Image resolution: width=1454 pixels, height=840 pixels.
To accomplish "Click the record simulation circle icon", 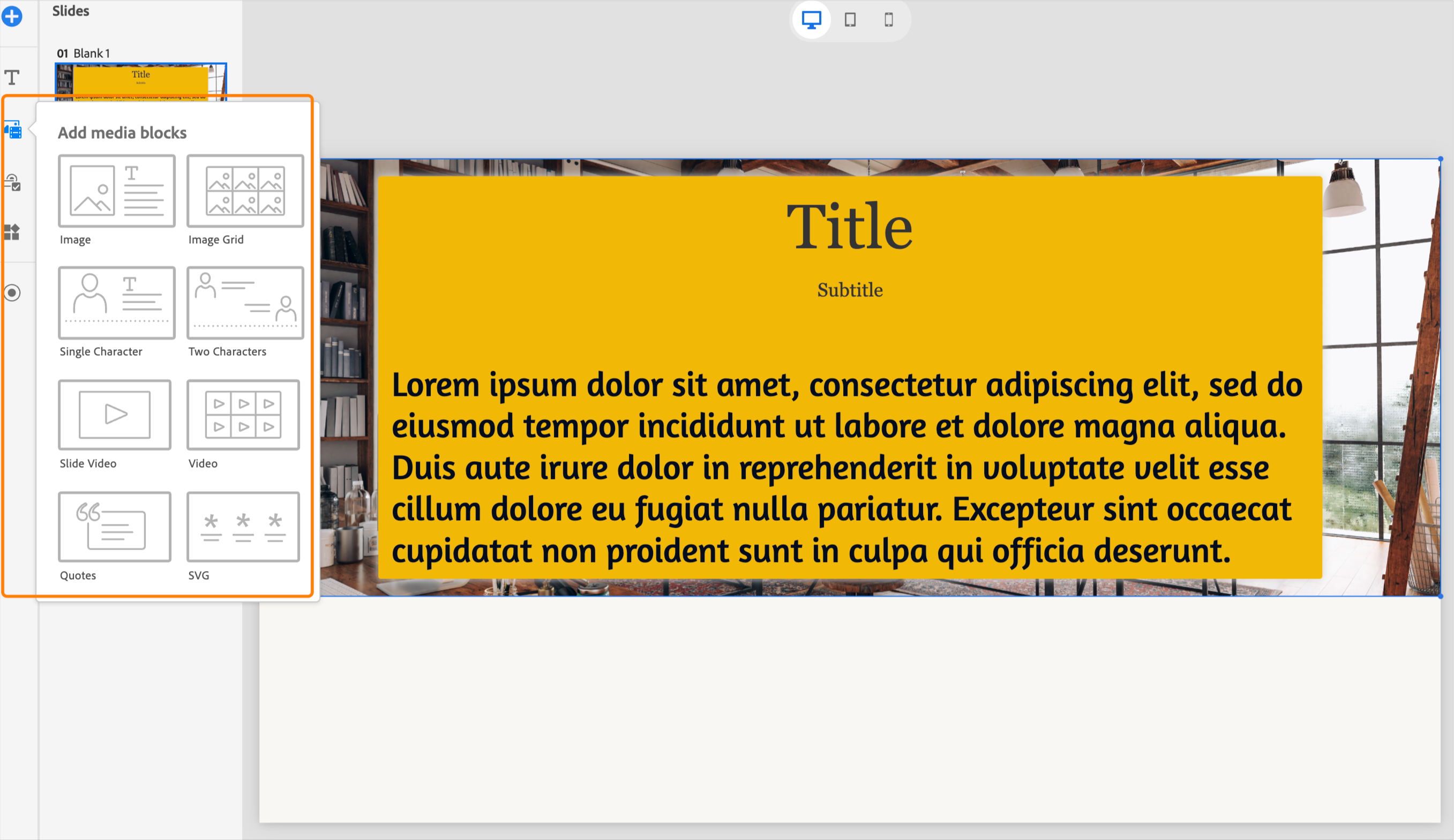I will pos(12,292).
